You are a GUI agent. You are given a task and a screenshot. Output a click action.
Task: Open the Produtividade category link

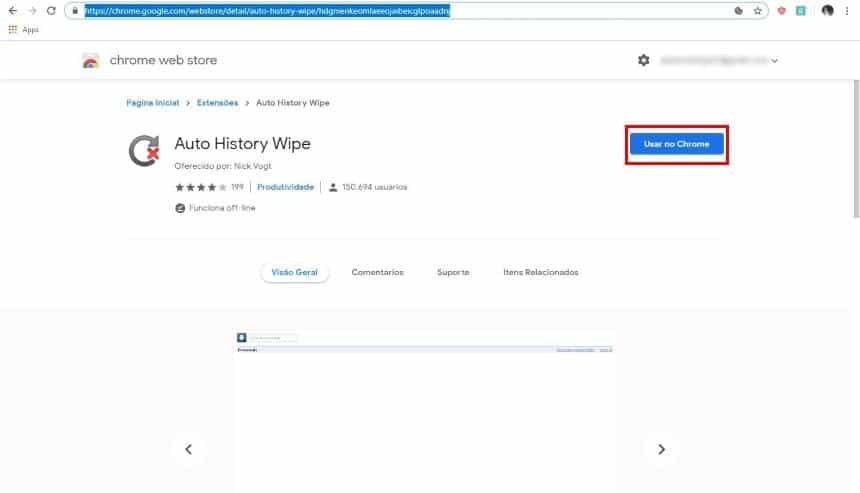pyautogui.click(x=285, y=188)
